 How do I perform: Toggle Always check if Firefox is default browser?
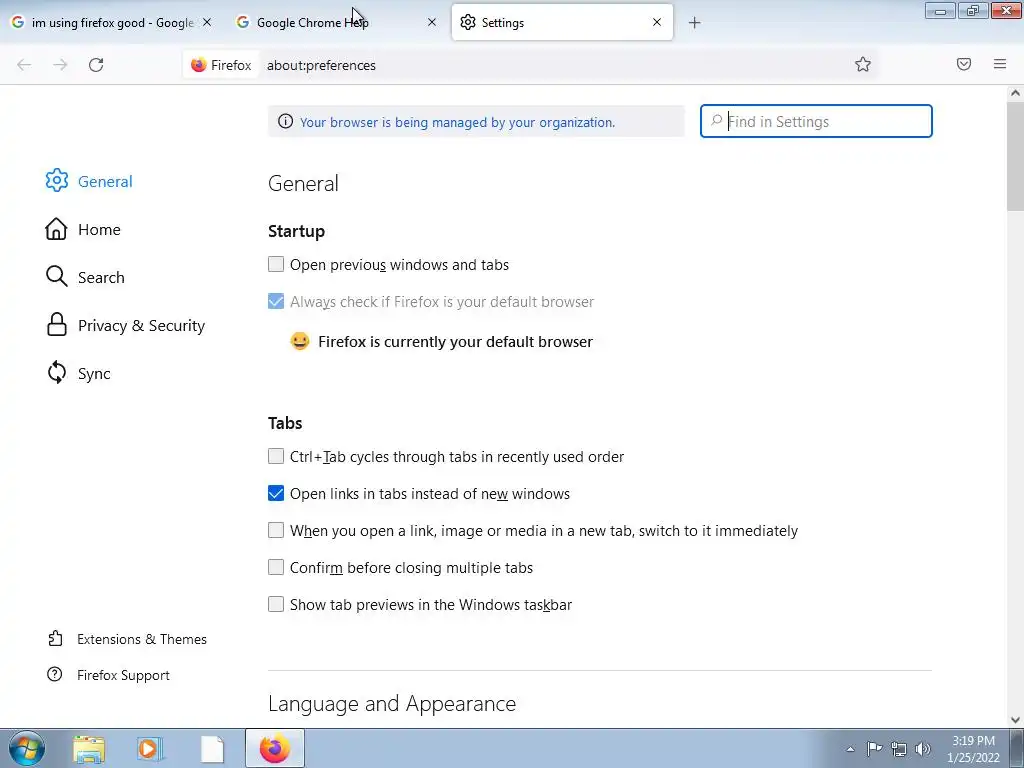pos(276,301)
